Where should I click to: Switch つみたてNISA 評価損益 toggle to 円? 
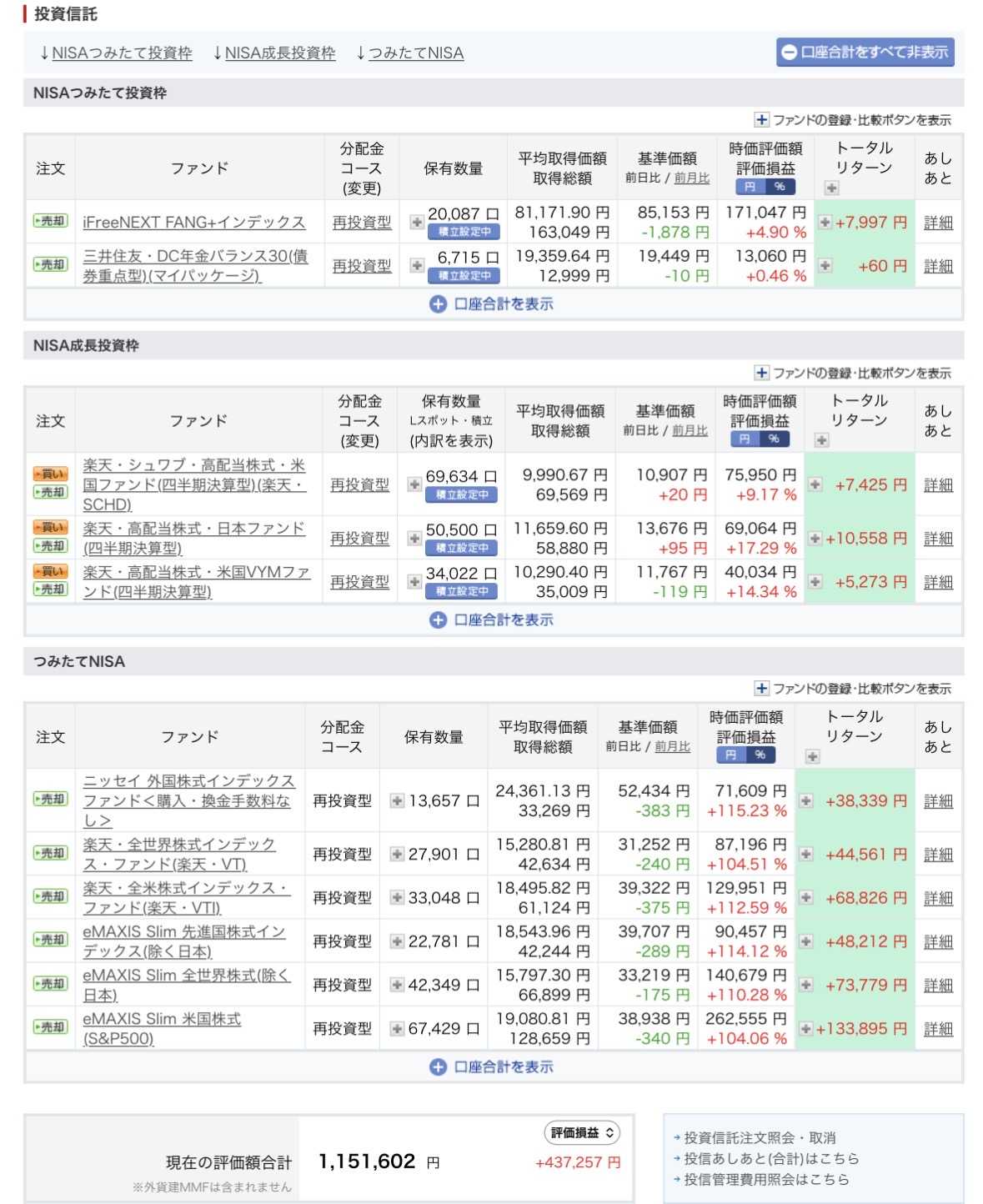[x=731, y=755]
